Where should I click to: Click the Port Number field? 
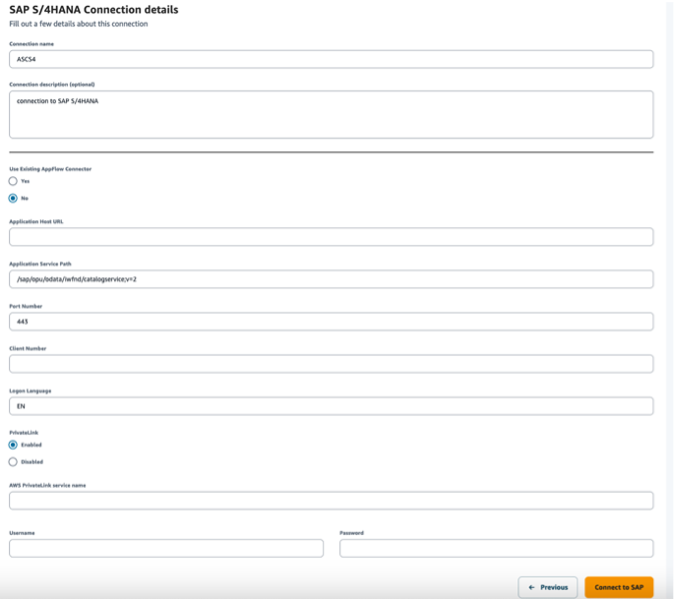click(x=331, y=322)
